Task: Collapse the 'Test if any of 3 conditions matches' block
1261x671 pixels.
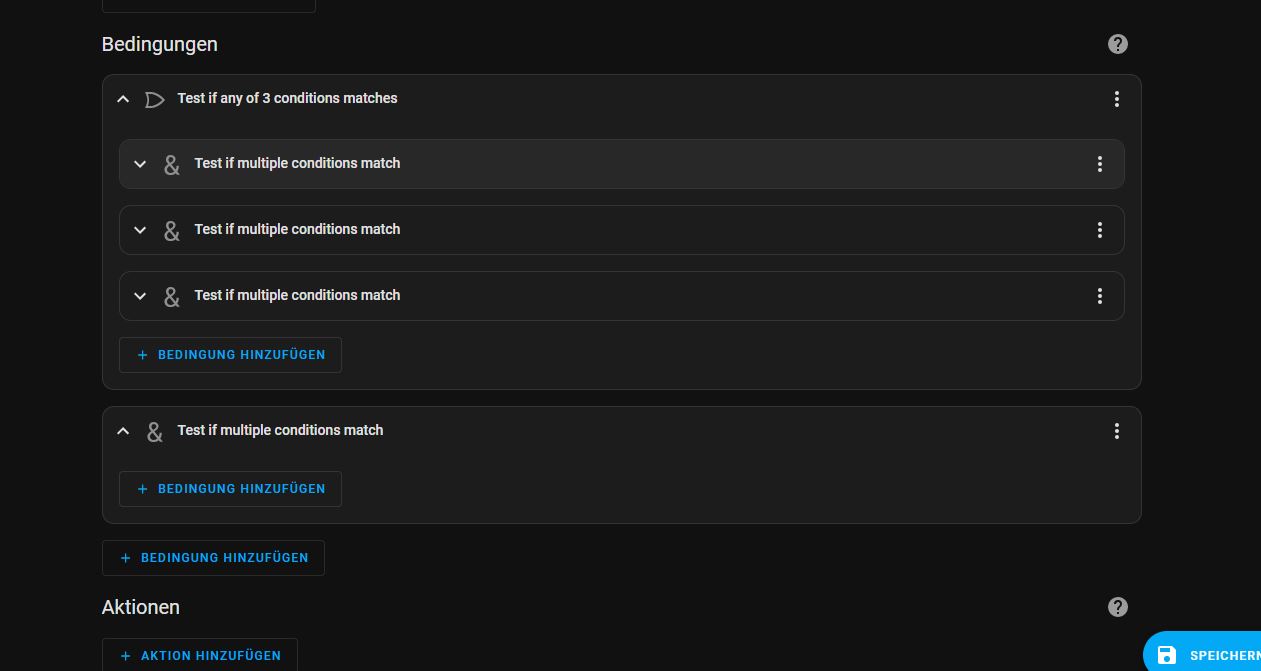Action: (123, 99)
